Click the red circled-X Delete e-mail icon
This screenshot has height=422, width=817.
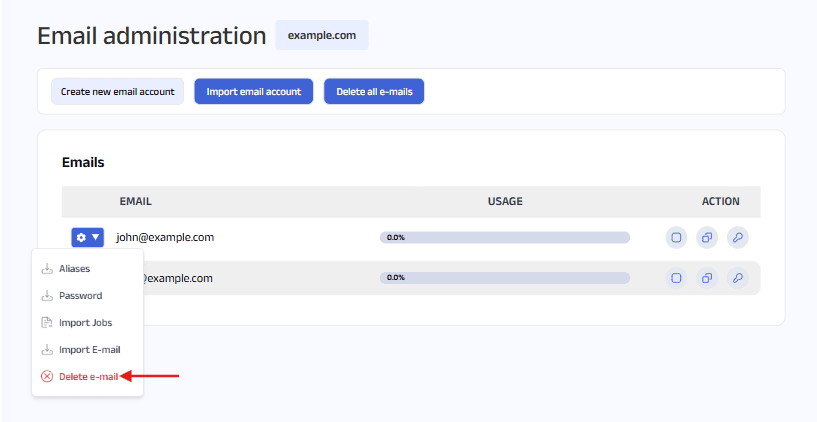tap(47, 377)
